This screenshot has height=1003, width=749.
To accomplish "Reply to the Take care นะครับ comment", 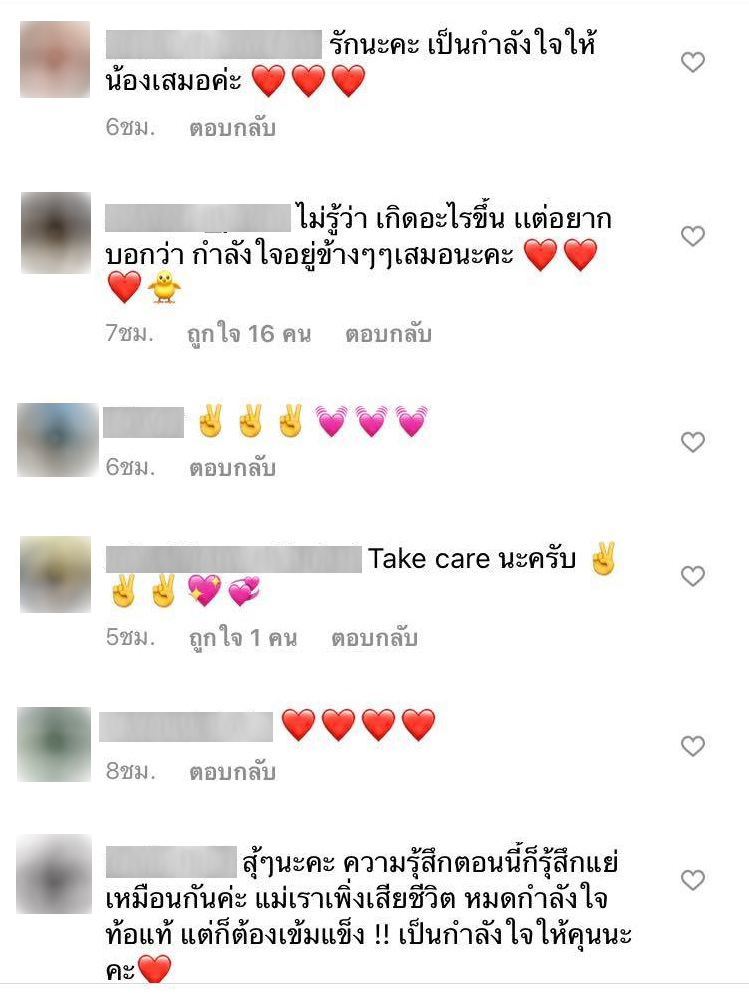I will coord(374,638).
